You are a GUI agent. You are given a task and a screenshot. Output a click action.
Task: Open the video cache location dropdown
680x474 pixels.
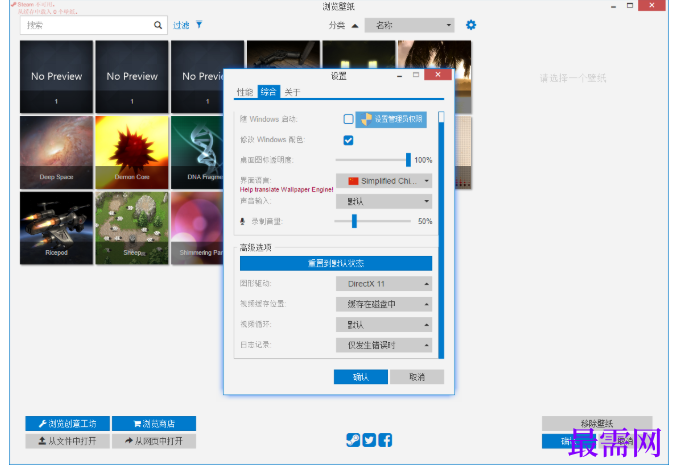point(384,304)
